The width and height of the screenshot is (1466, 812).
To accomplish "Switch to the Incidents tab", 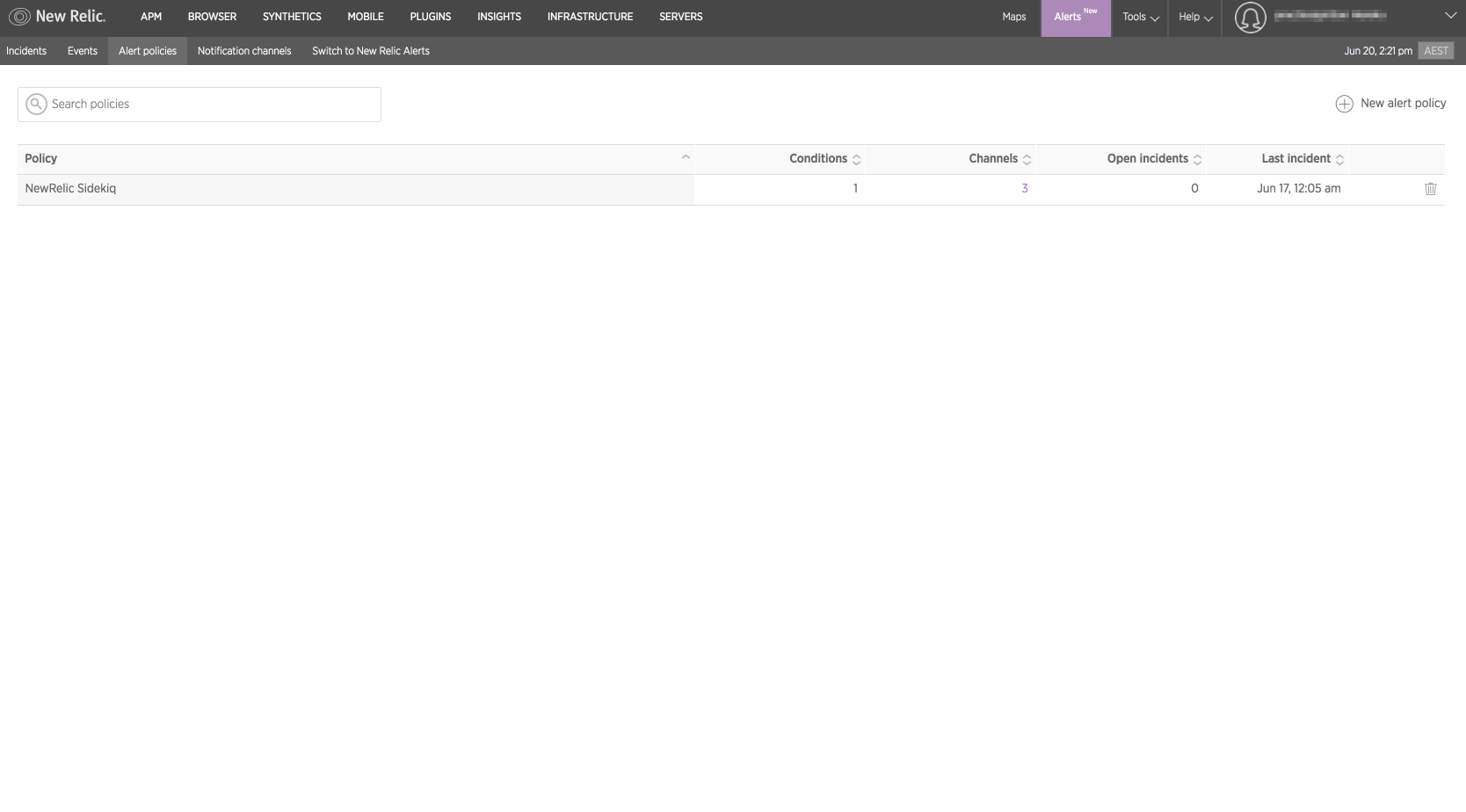I will pyautogui.click(x=26, y=51).
